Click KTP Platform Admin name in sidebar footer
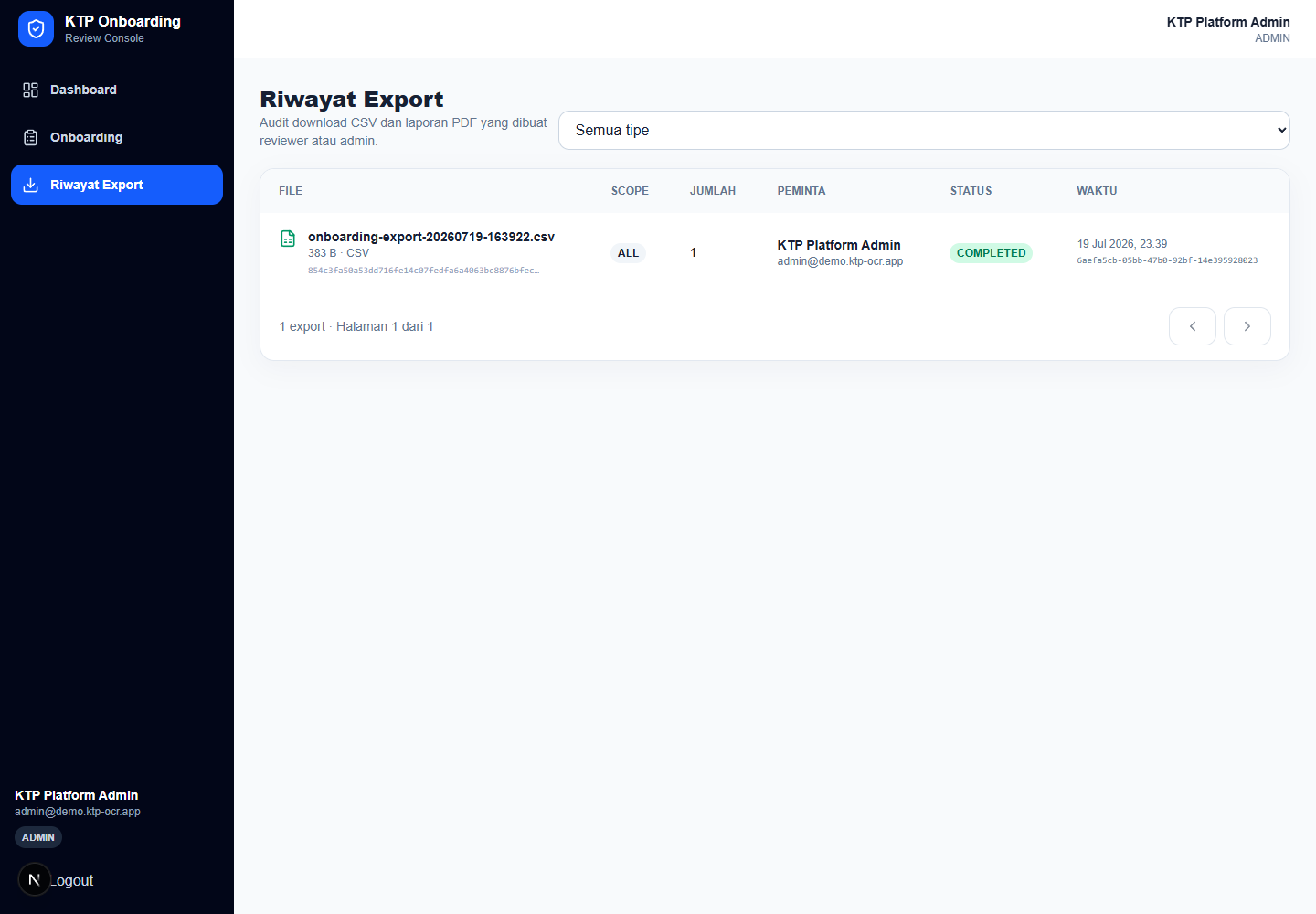The height and width of the screenshot is (914, 1316). pos(77,795)
